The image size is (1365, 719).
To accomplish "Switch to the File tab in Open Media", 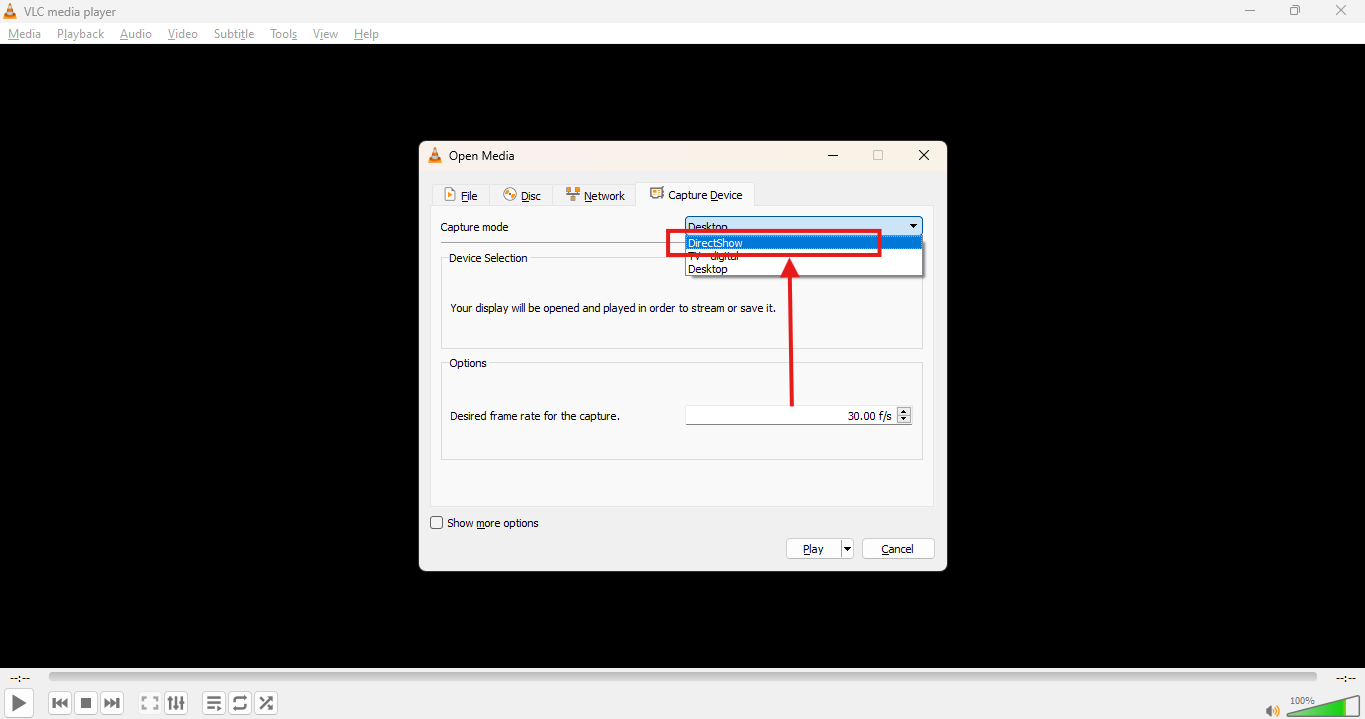I will (x=461, y=195).
